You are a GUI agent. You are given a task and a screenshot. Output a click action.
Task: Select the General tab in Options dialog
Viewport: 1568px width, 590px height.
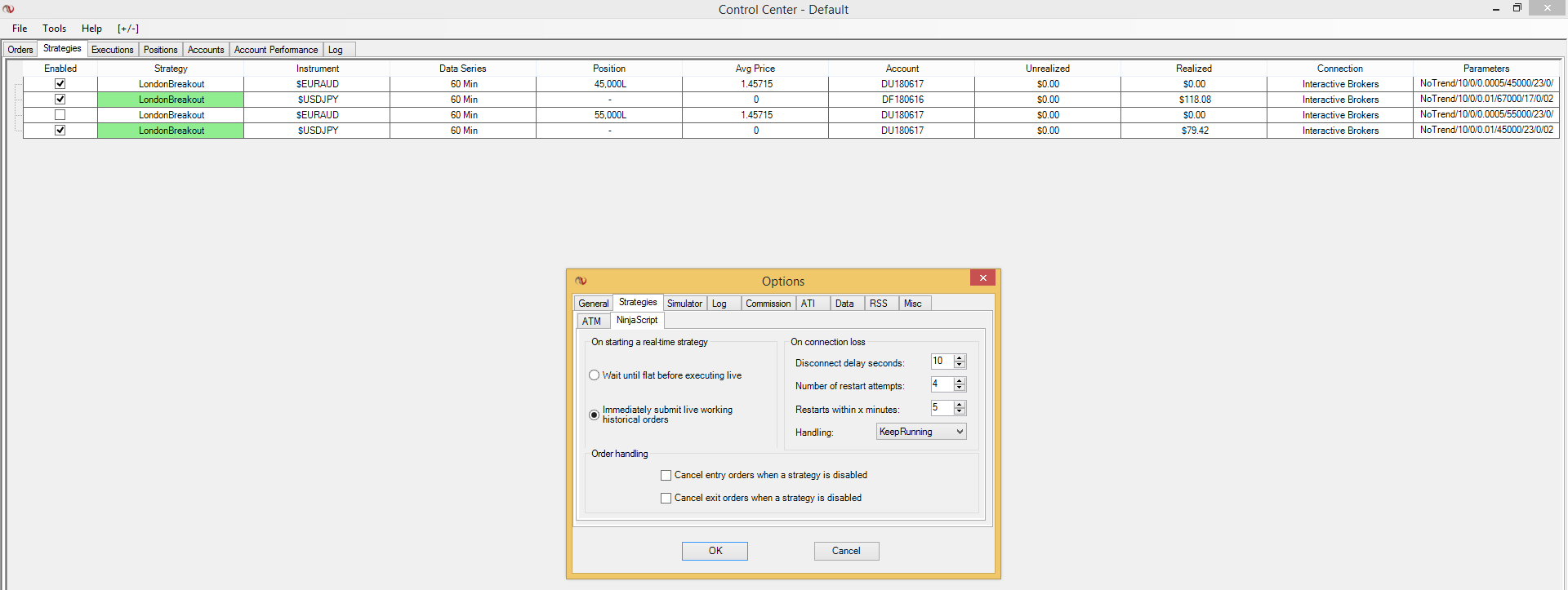click(x=594, y=304)
